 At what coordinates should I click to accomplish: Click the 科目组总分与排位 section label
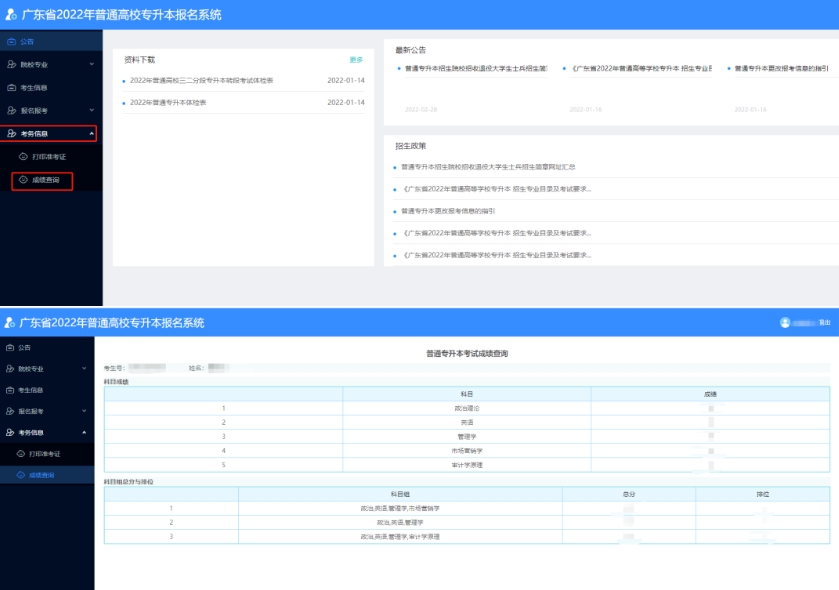pyautogui.click(x=128, y=481)
